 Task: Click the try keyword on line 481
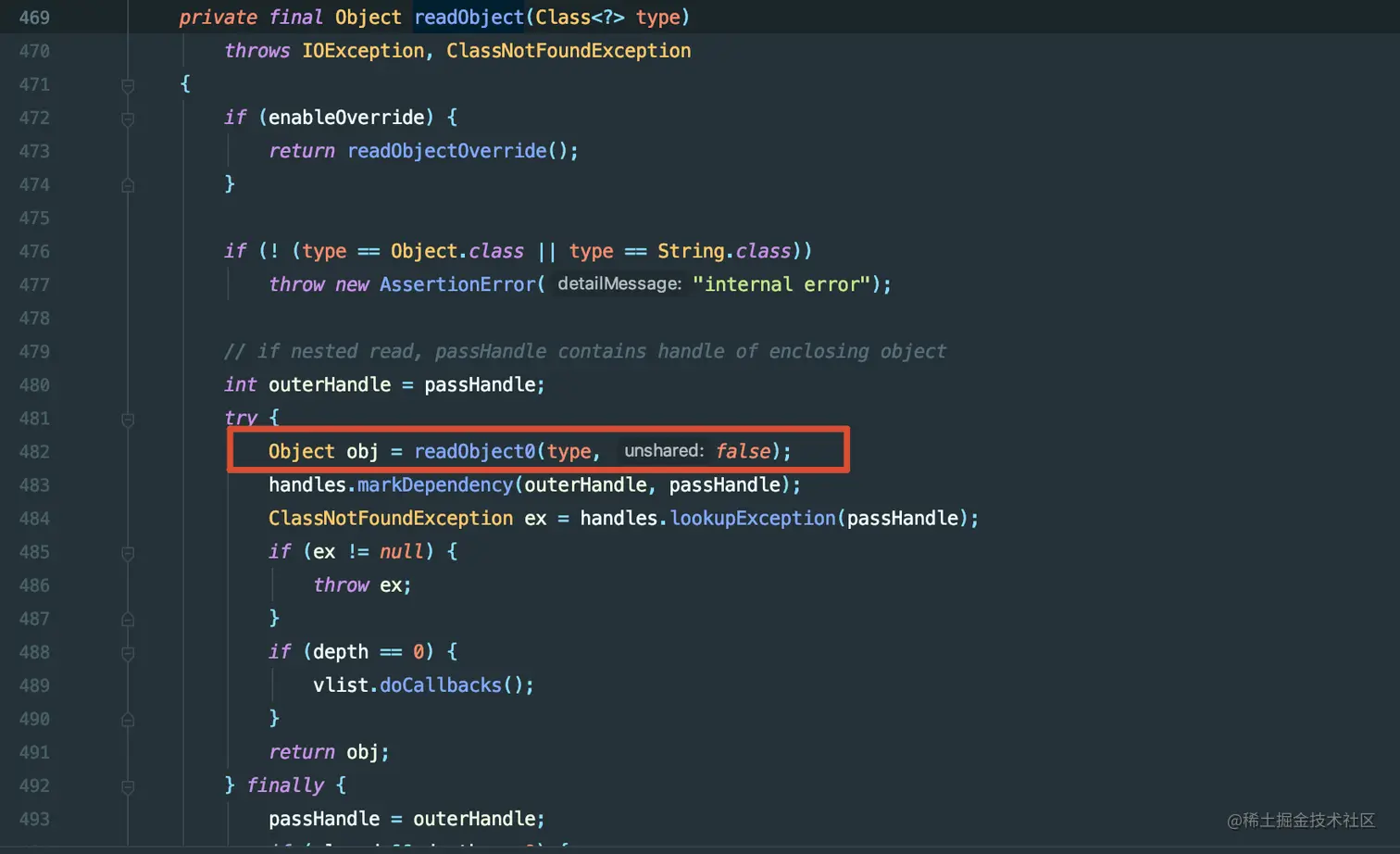(241, 418)
